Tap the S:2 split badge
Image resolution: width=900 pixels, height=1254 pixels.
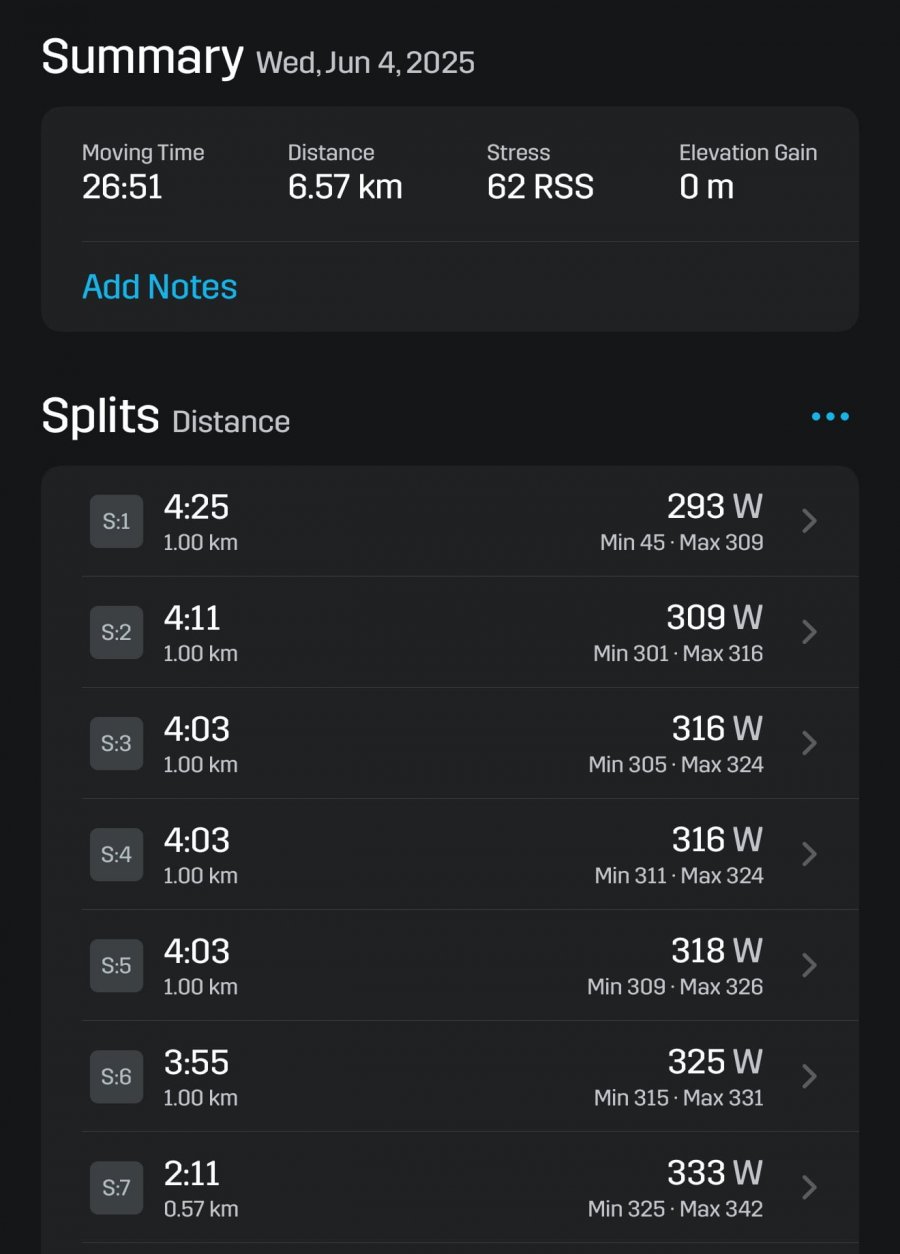pos(116,632)
